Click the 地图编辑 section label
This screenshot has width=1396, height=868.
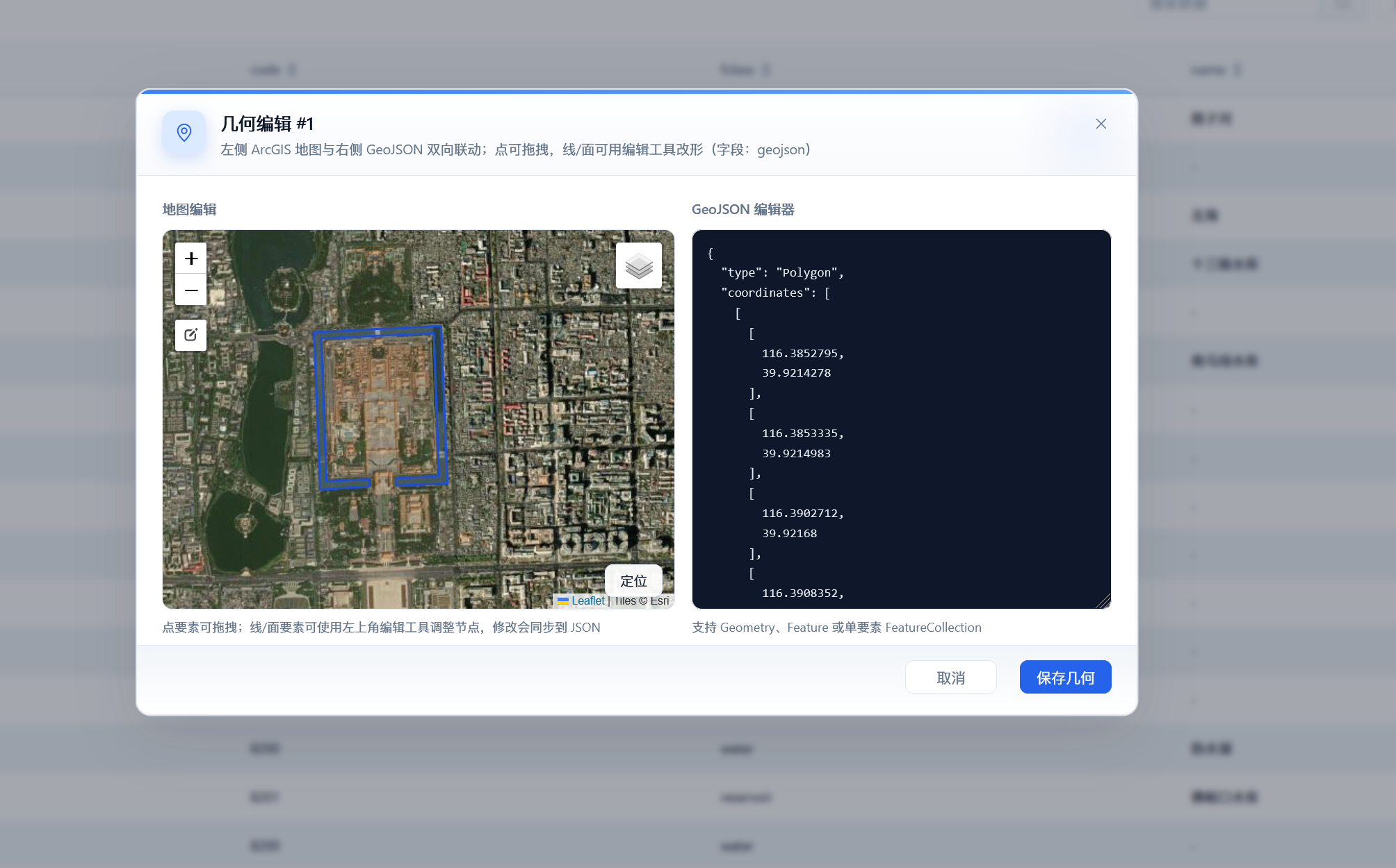pos(190,209)
